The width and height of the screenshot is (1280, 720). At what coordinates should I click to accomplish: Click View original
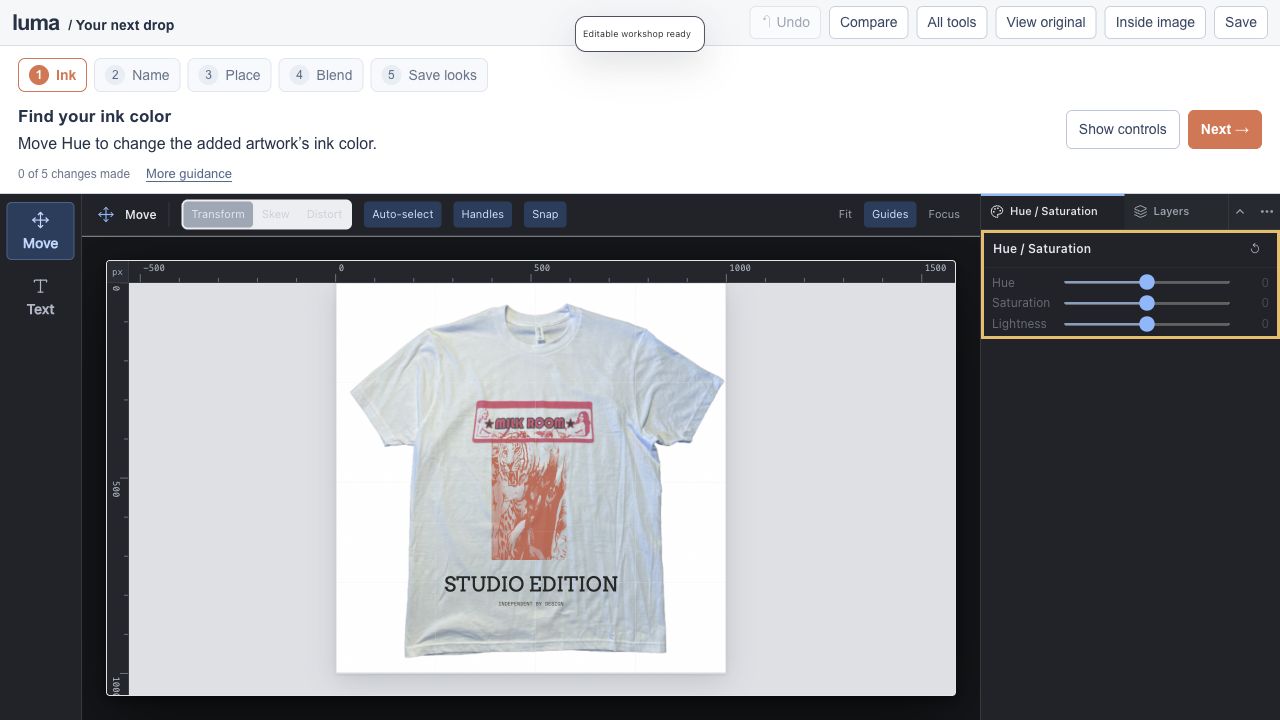(1046, 22)
